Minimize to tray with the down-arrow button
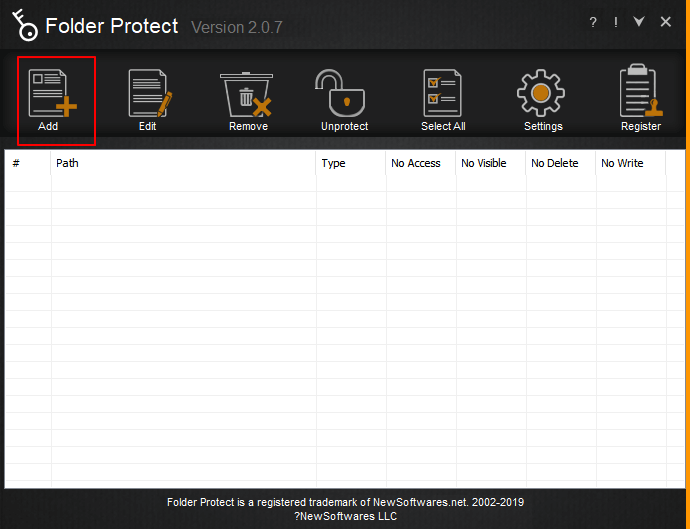 click(x=639, y=22)
